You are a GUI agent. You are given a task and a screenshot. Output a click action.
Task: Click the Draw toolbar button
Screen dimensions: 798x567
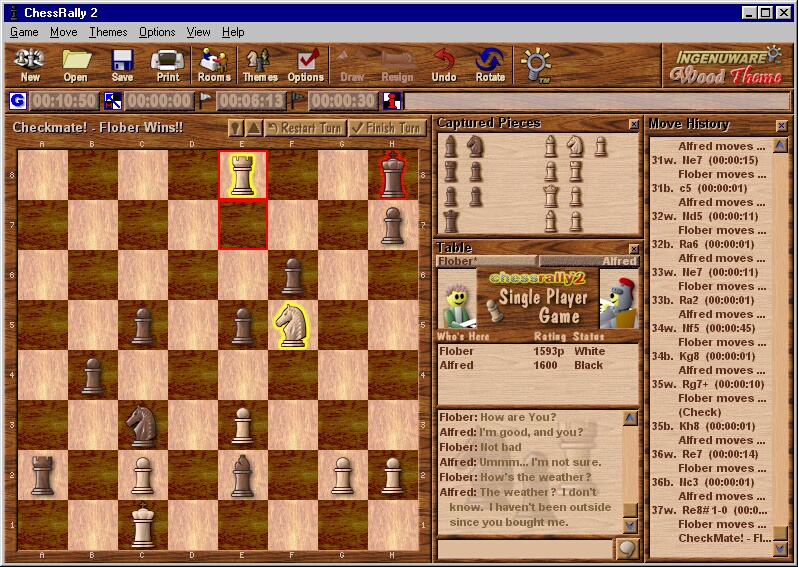(352, 65)
